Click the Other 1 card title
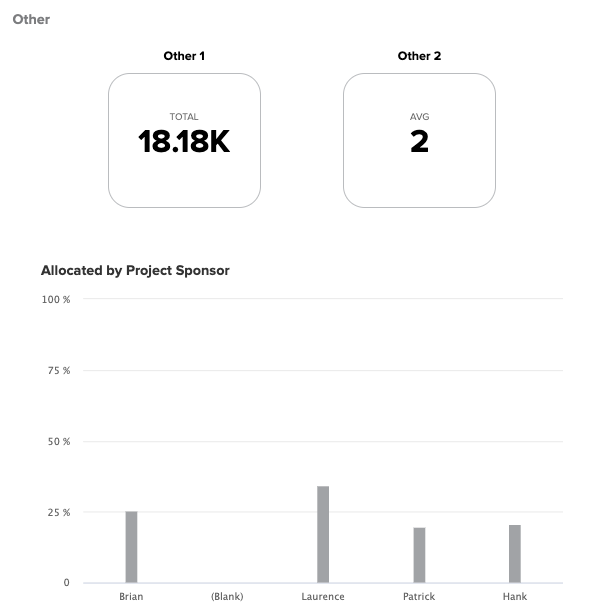 click(184, 56)
